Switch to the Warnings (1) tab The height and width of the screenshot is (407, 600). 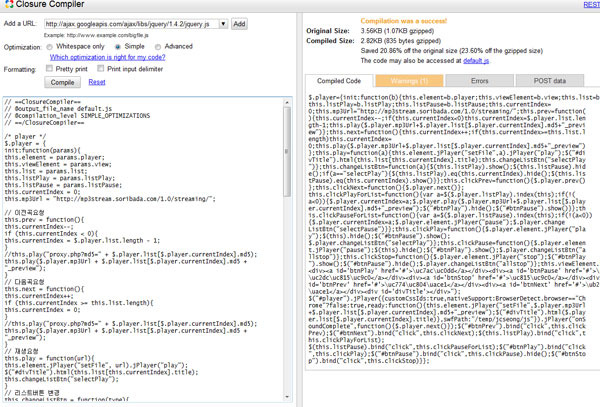point(409,81)
